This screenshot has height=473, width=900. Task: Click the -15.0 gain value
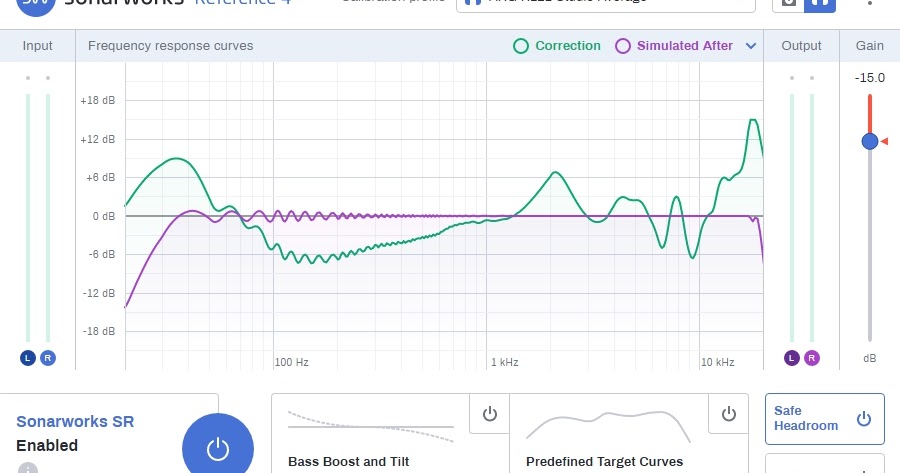(x=870, y=77)
